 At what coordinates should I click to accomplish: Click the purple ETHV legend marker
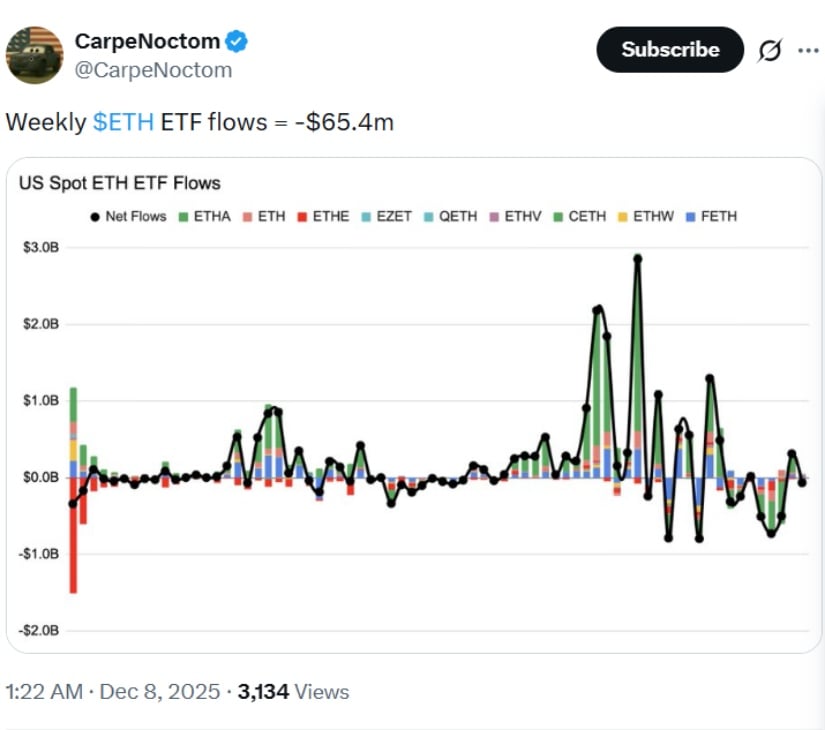click(494, 215)
